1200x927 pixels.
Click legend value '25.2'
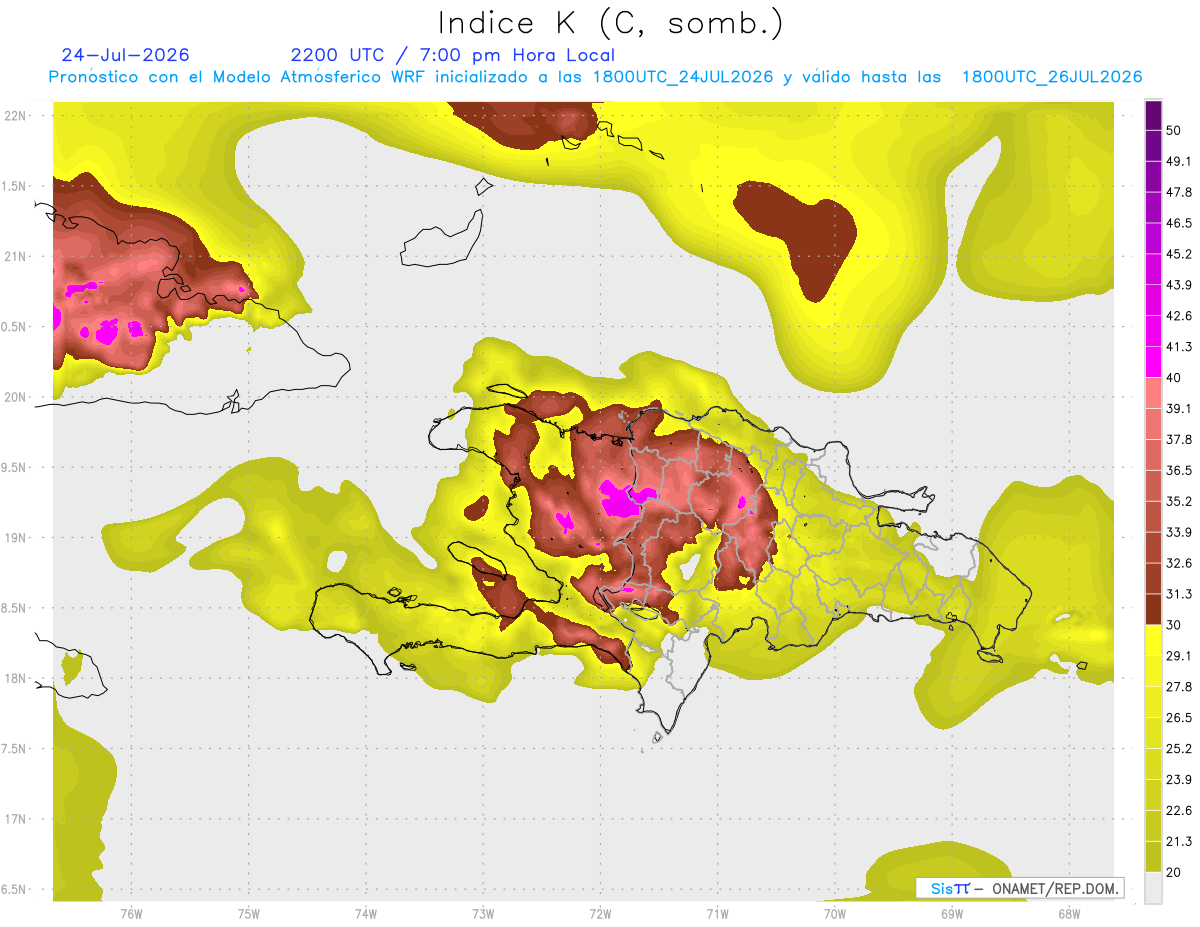(1177, 748)
